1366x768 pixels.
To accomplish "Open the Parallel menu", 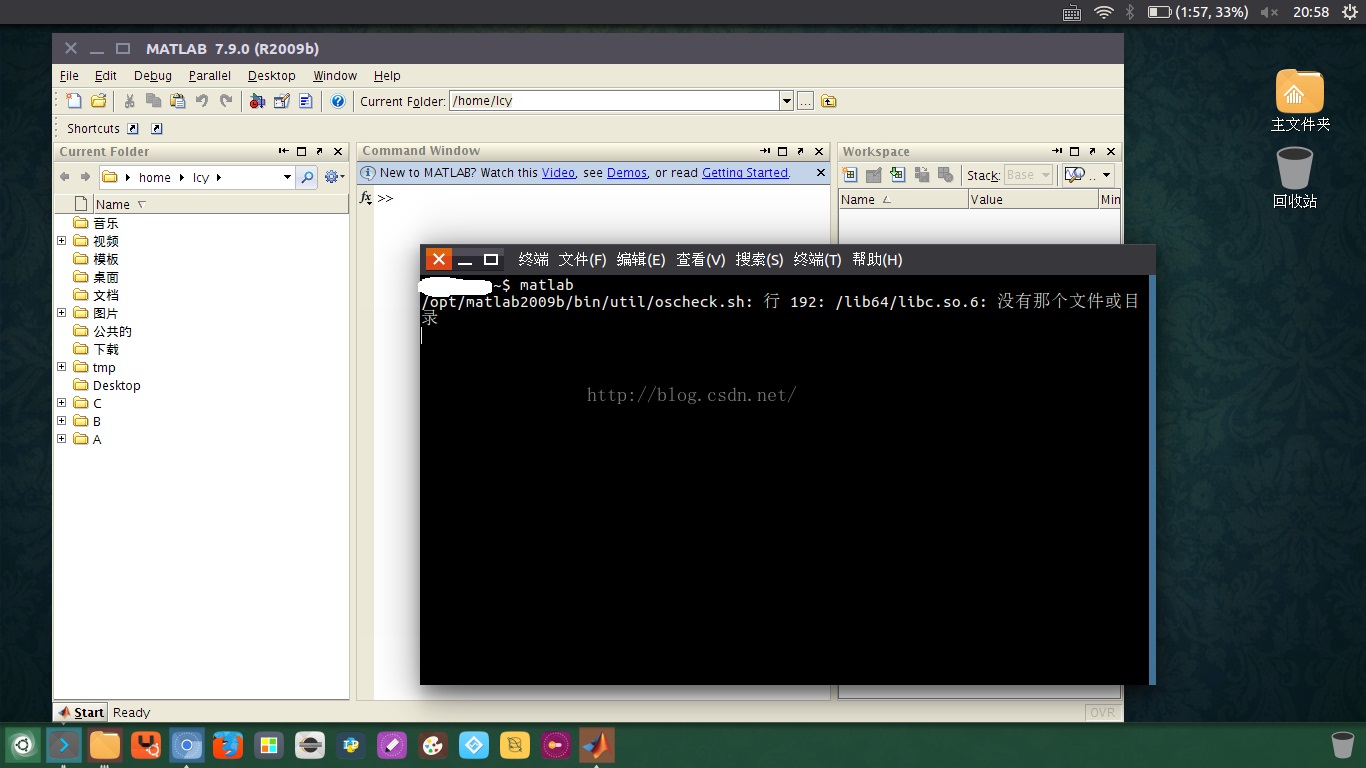I will point(210,75).
